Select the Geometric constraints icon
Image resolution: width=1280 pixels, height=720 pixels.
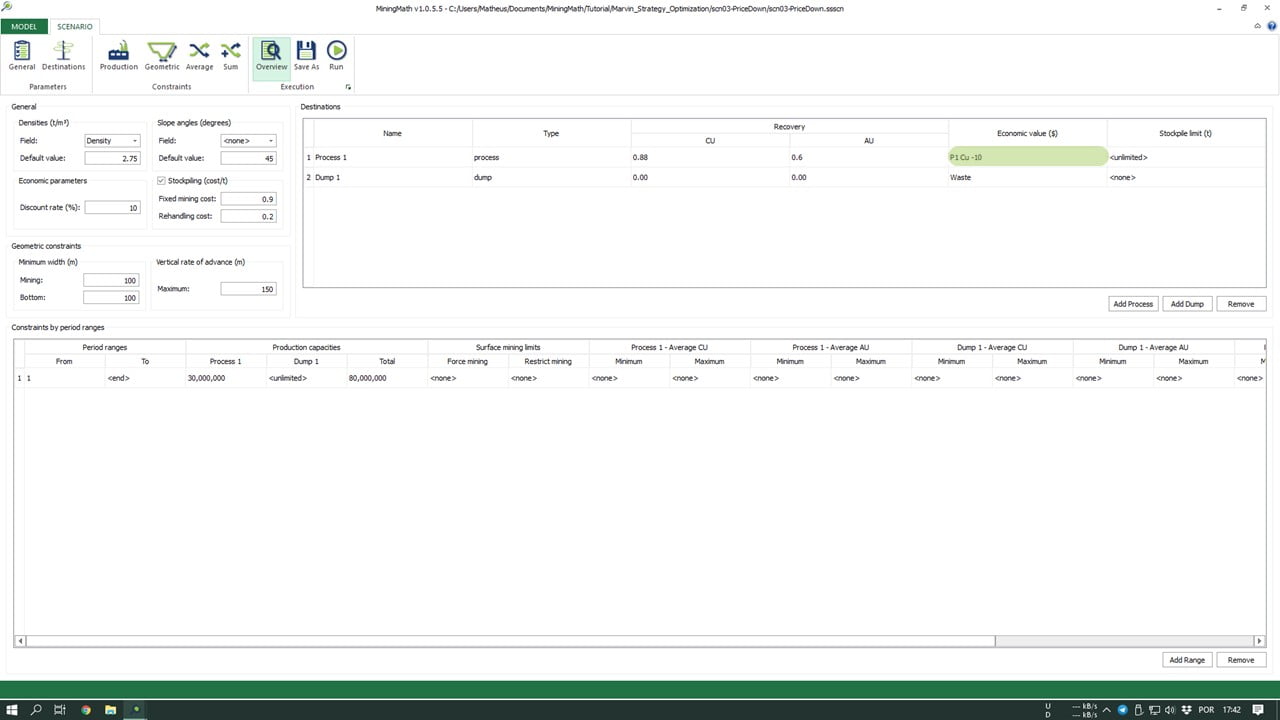162,55
